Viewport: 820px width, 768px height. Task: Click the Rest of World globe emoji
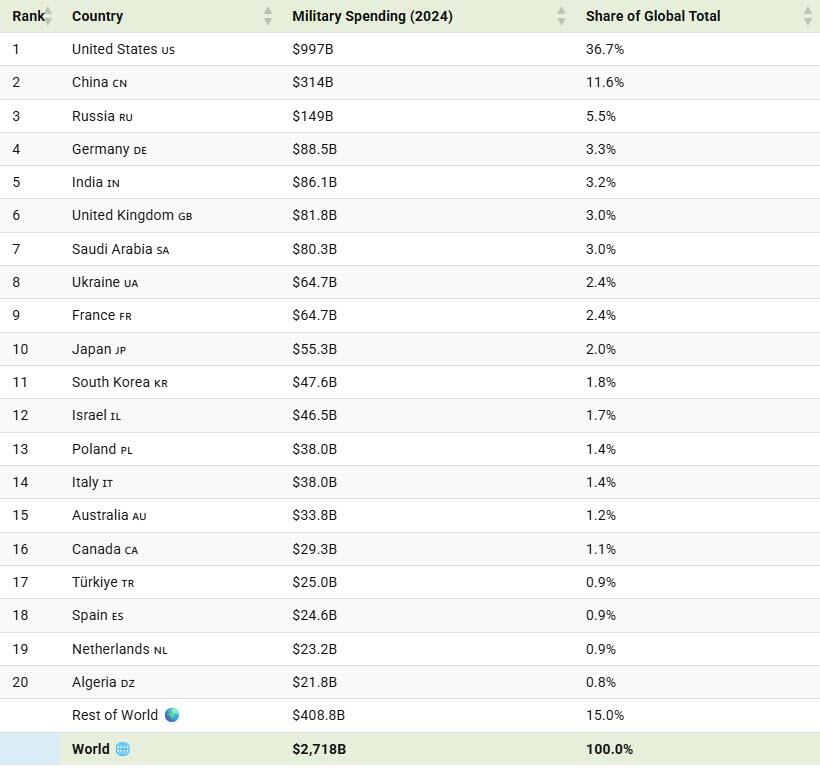[x=172, y=715]
